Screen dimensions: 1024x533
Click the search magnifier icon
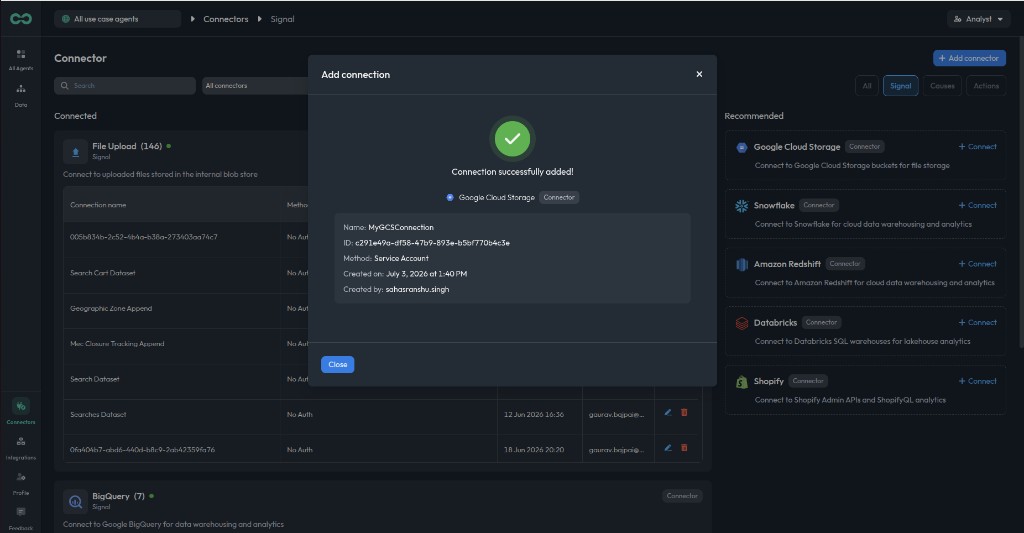pos(65,86)
